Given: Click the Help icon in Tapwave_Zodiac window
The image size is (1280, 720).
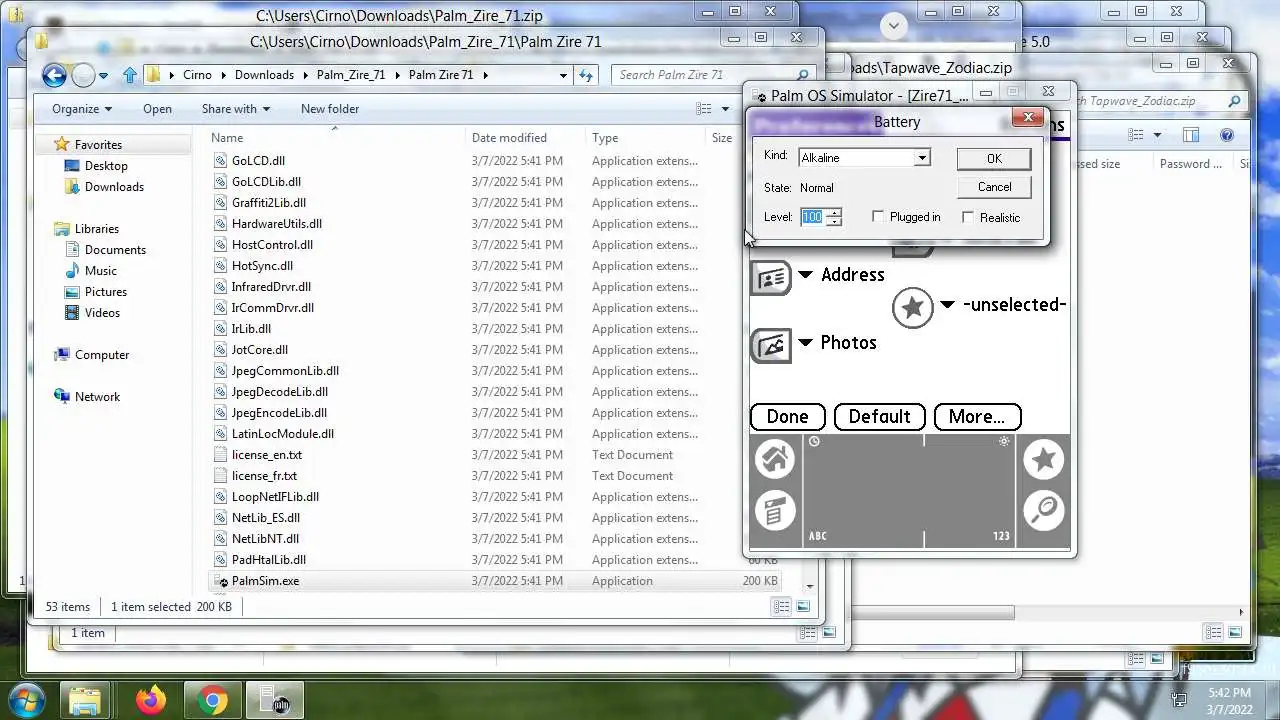Looking at the screenshot, I should (x=1227, y=135).
